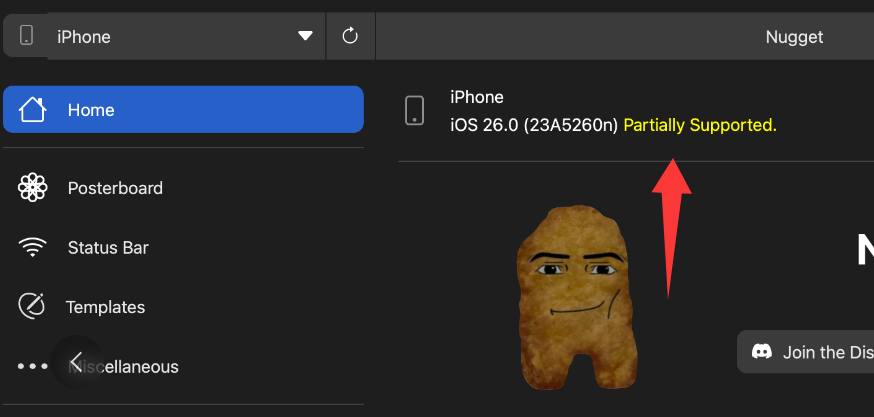This screenshot has height=417, width=874.
Task: Click the Templates pencil-circle icon
Action: (x=32, y=306)
